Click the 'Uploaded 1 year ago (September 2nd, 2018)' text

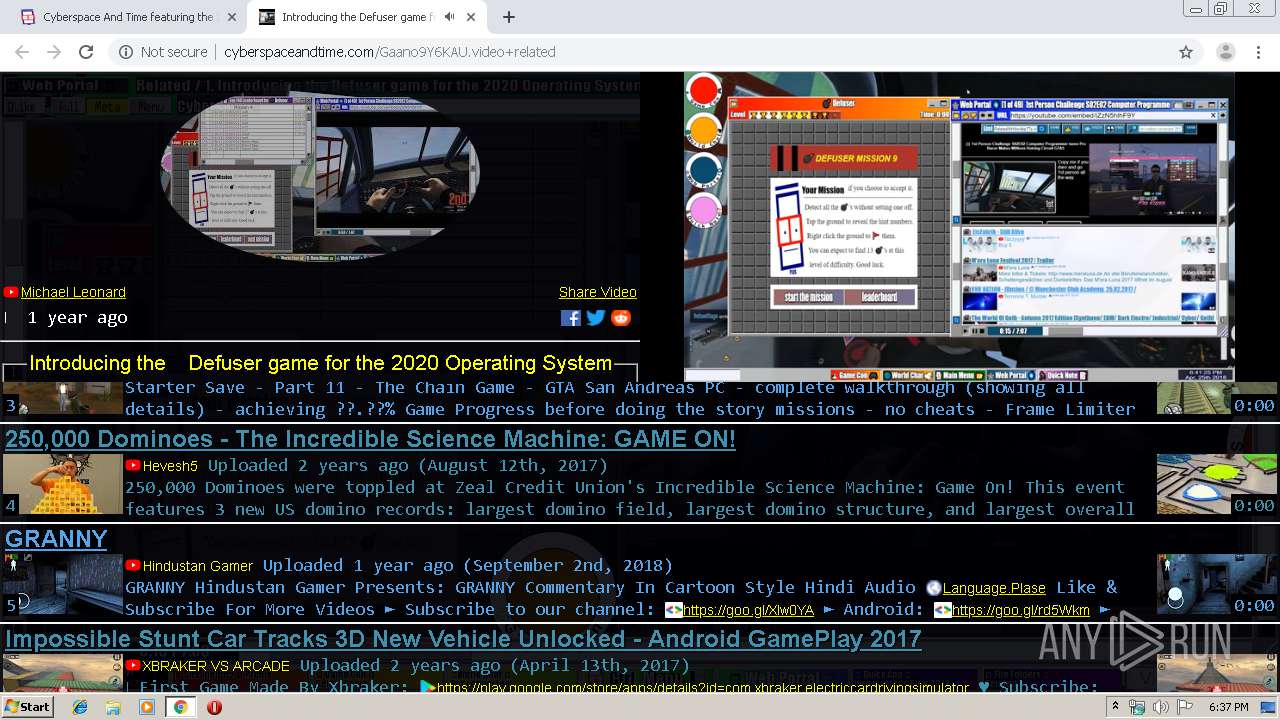[x=468, y=565]
